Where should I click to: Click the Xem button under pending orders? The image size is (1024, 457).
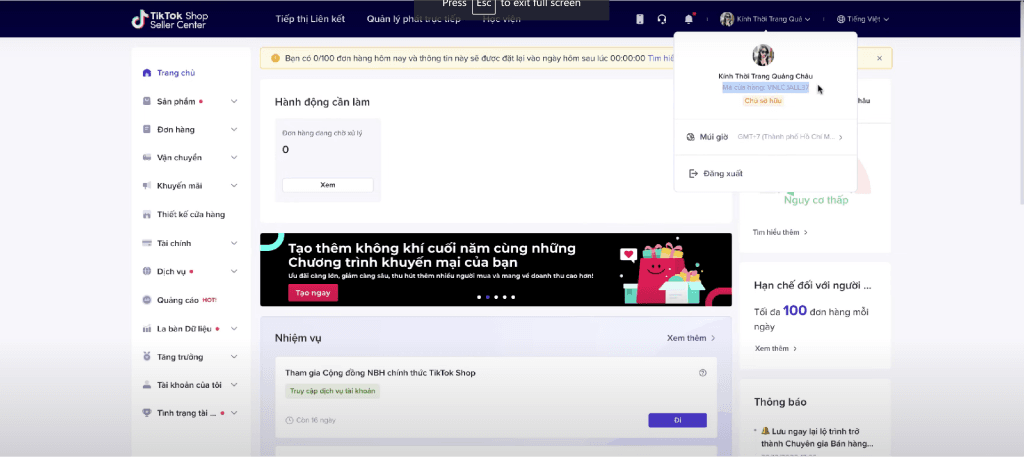point(327,185)
